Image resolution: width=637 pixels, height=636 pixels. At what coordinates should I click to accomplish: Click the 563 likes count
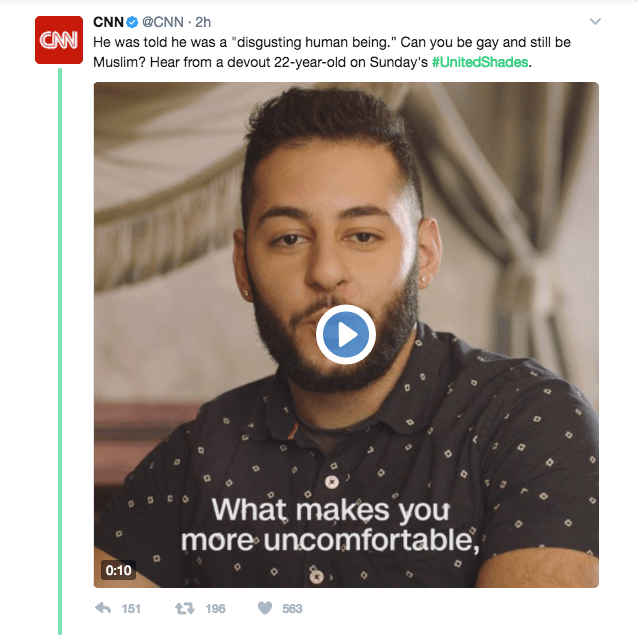[x=292, y=608]
